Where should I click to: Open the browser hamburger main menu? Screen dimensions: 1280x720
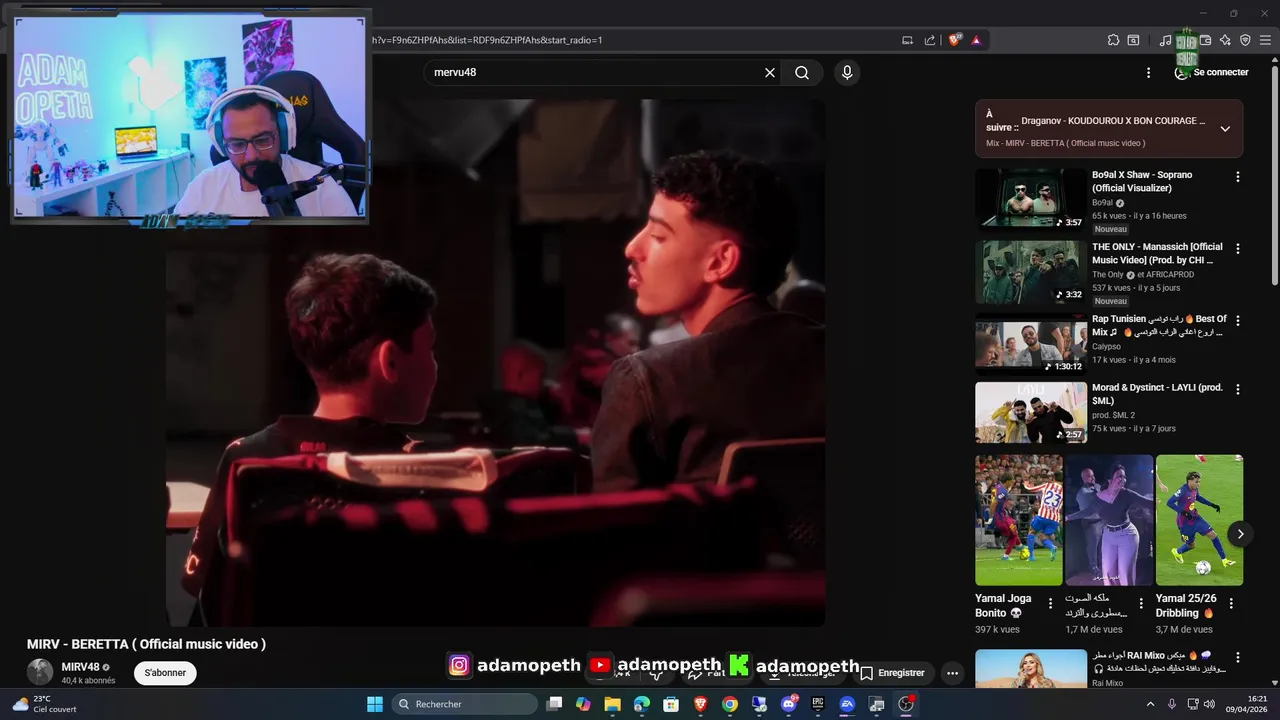pyautogui.click(x=1265, y=40)
